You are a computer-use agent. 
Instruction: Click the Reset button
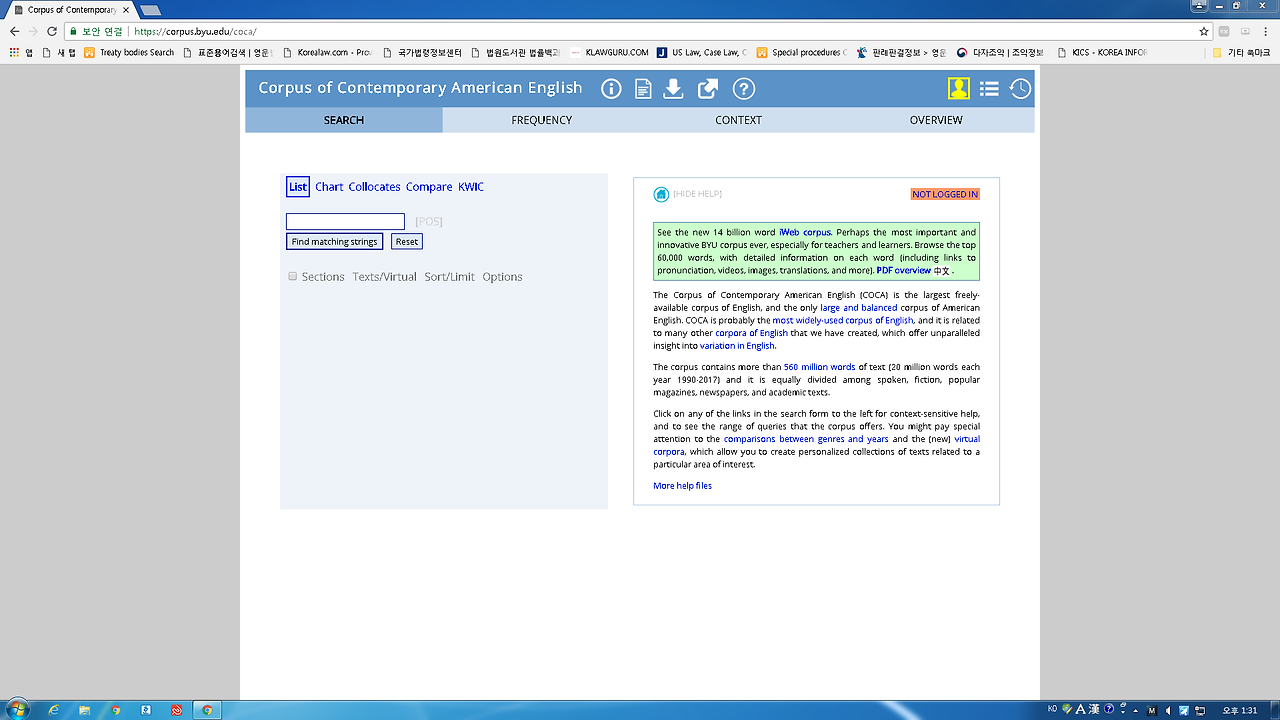click(407, 242)
